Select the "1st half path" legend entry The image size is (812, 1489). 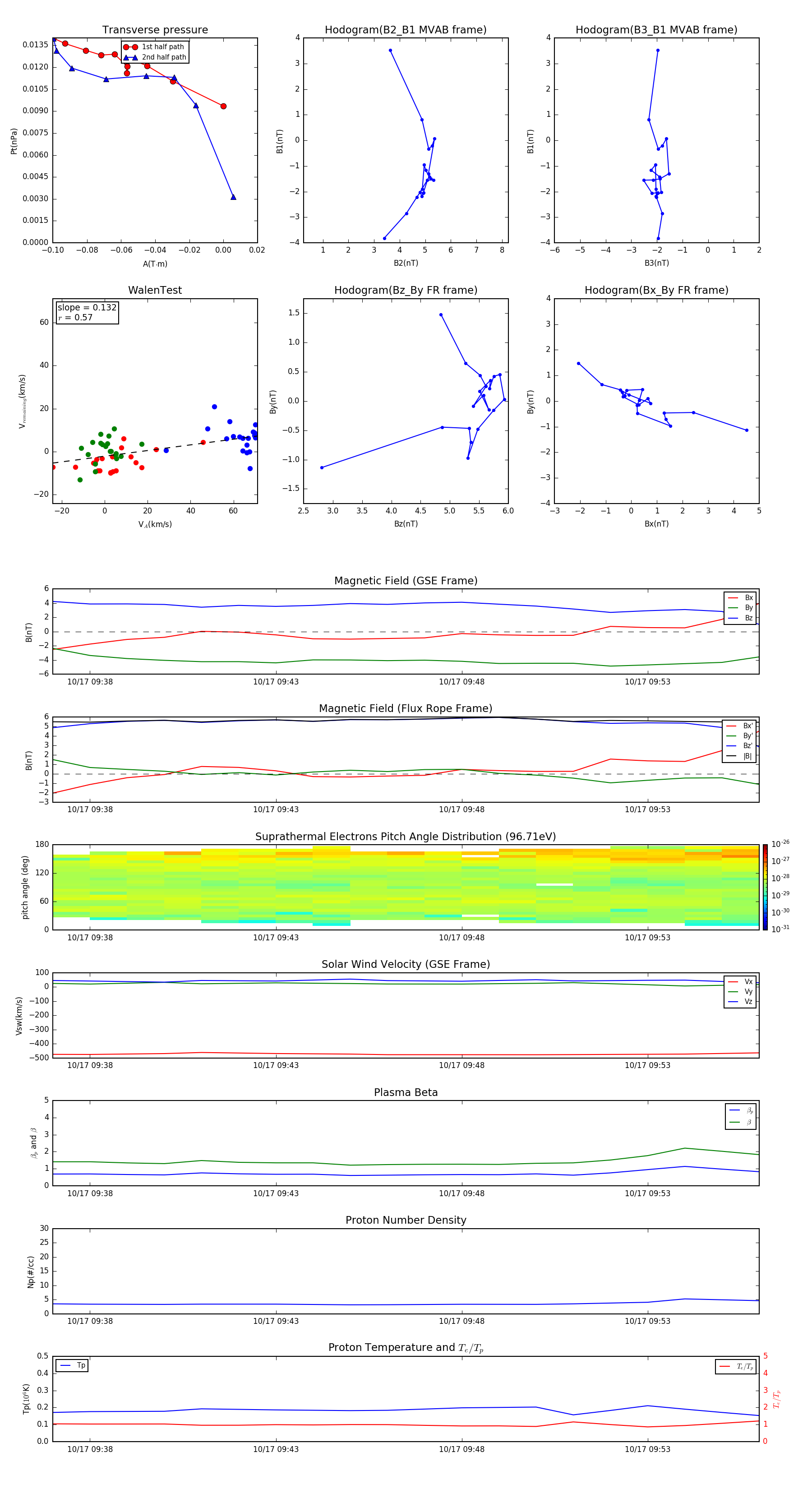(x=155, y=47)
